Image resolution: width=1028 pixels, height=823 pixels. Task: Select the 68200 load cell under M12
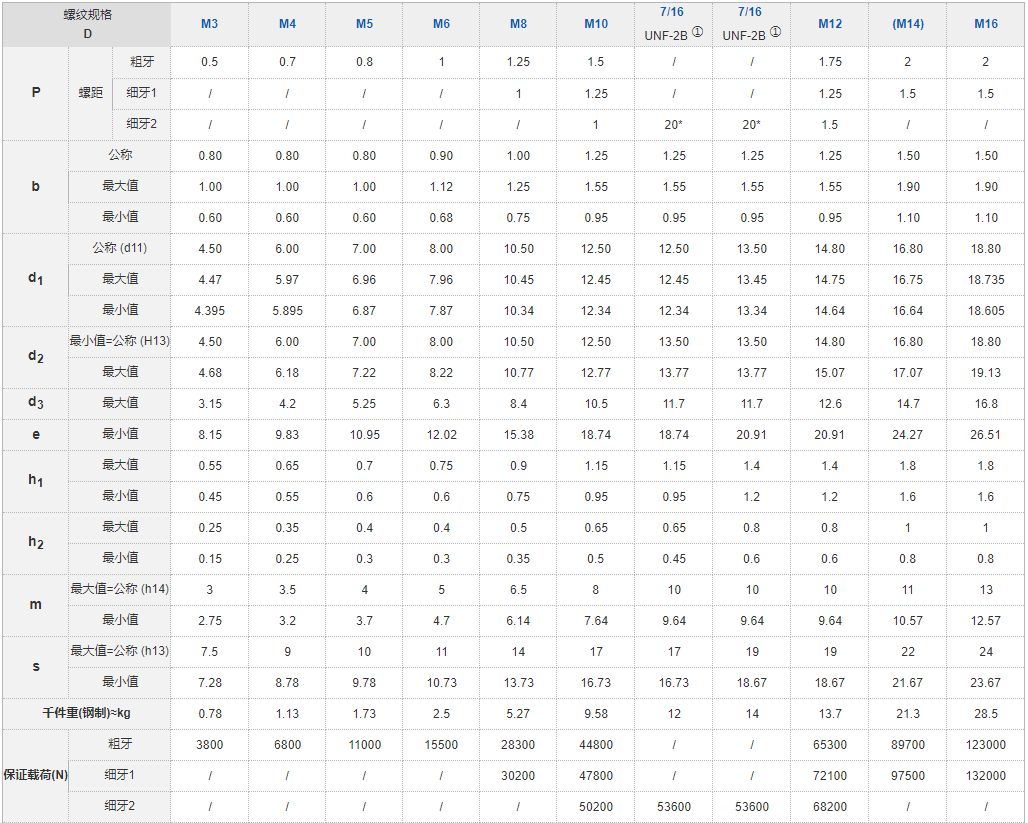(x=830, y=807)
